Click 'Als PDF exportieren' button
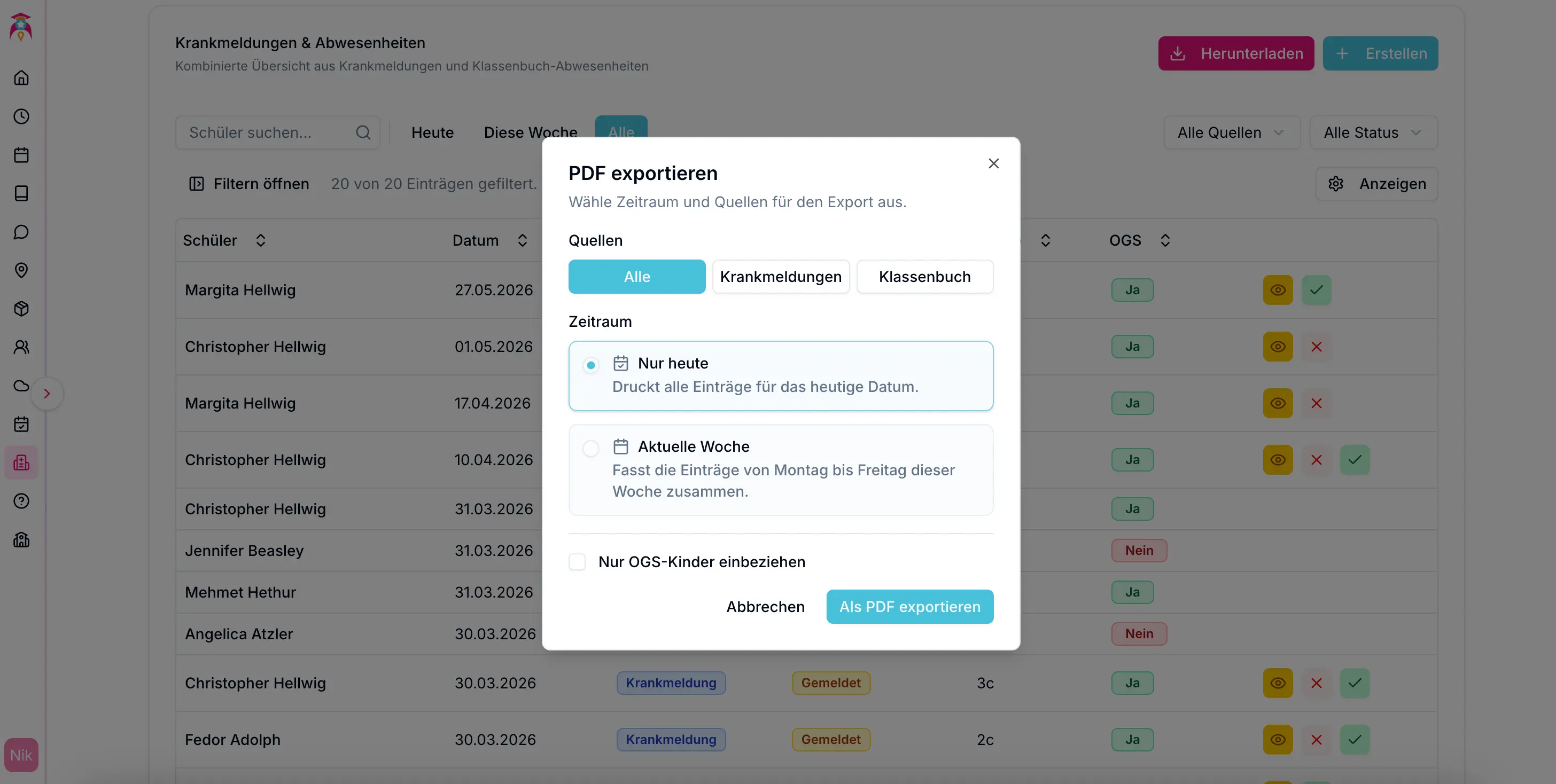This screenshot has width=1556, height=784. (x=909, y=607)
